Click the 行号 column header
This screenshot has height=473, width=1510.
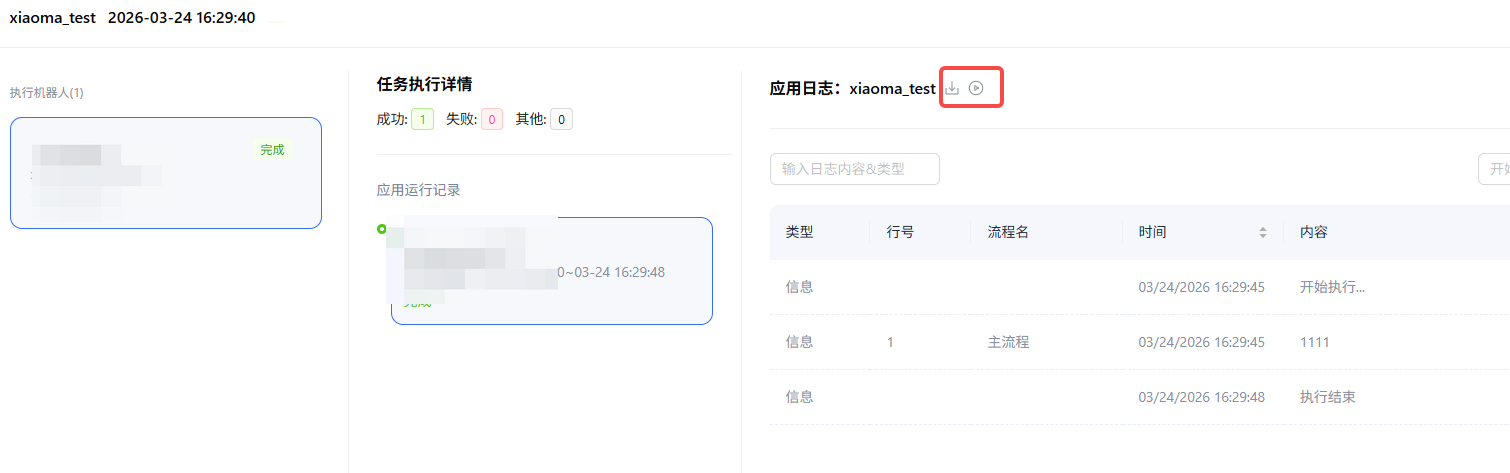coord(900,232)
